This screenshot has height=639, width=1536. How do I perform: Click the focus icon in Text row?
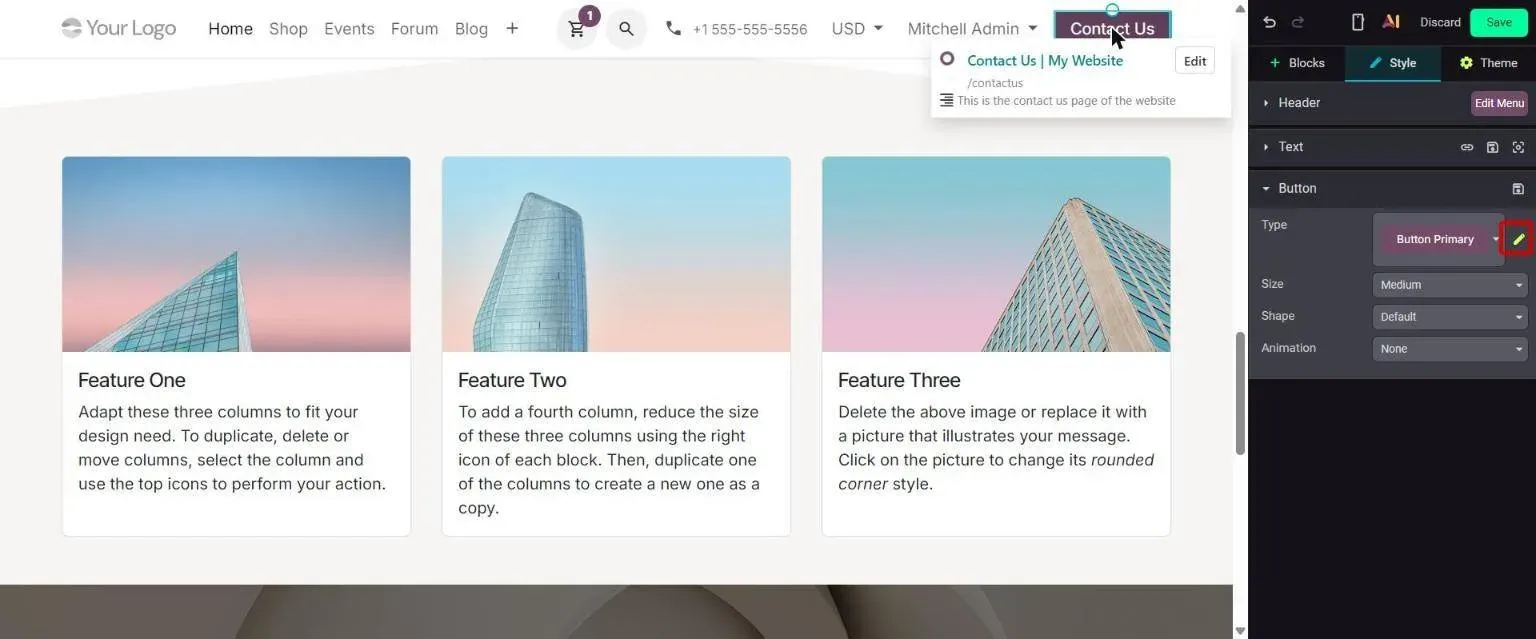[1518, 147]
